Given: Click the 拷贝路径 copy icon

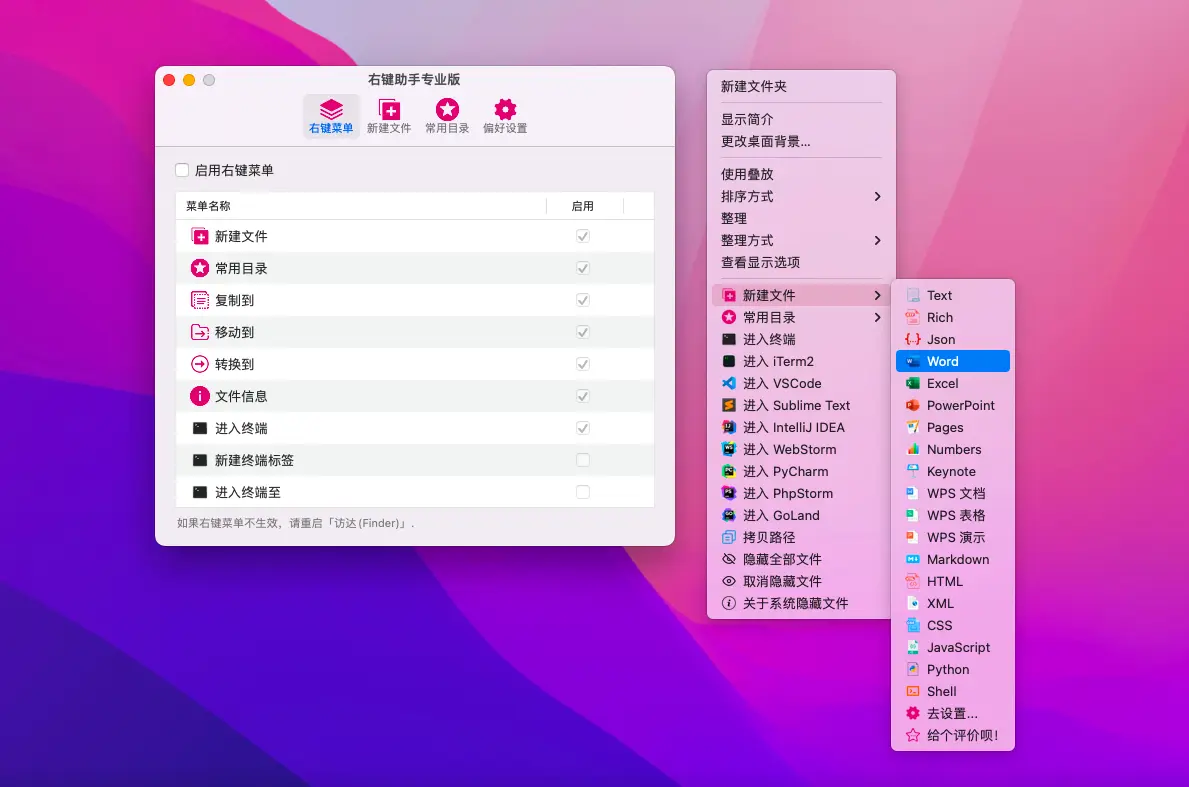Looking at the screenshot, I should tap(729, 537).
